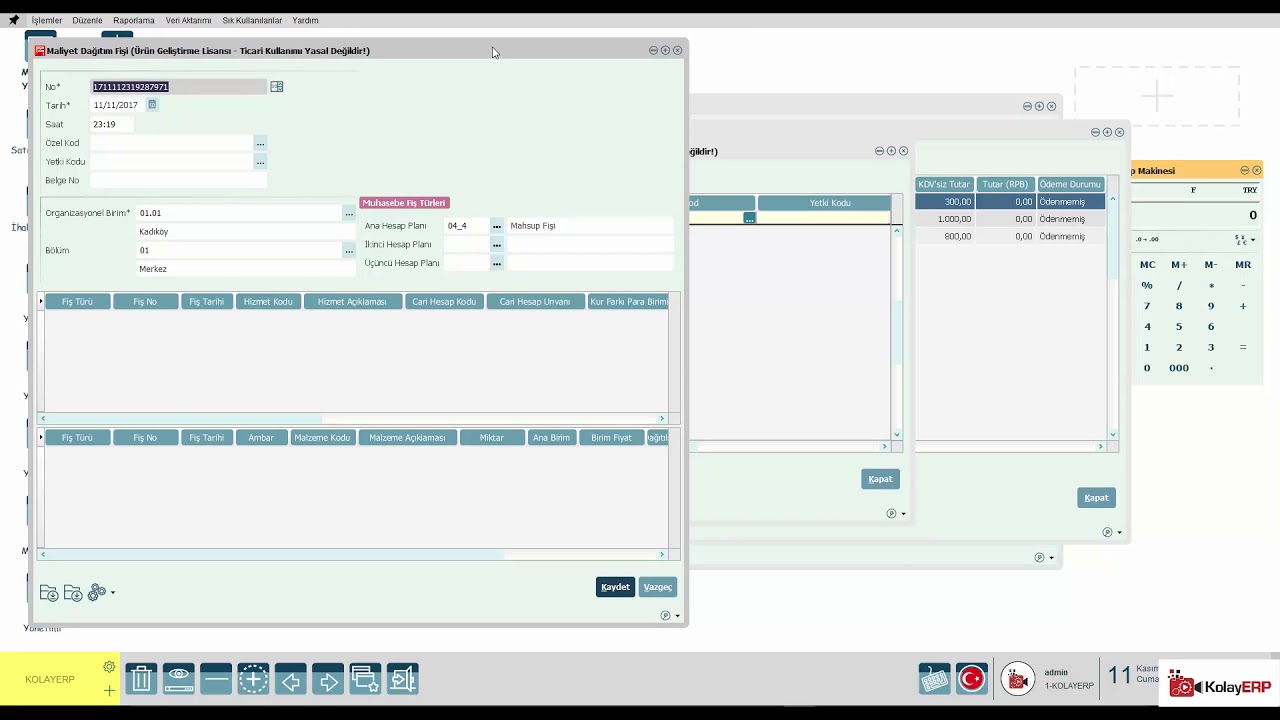This screenshot has height=720, width=1280.
Task: Click the eye preview icon in bottom toolbar
Action: click(179, 680)
